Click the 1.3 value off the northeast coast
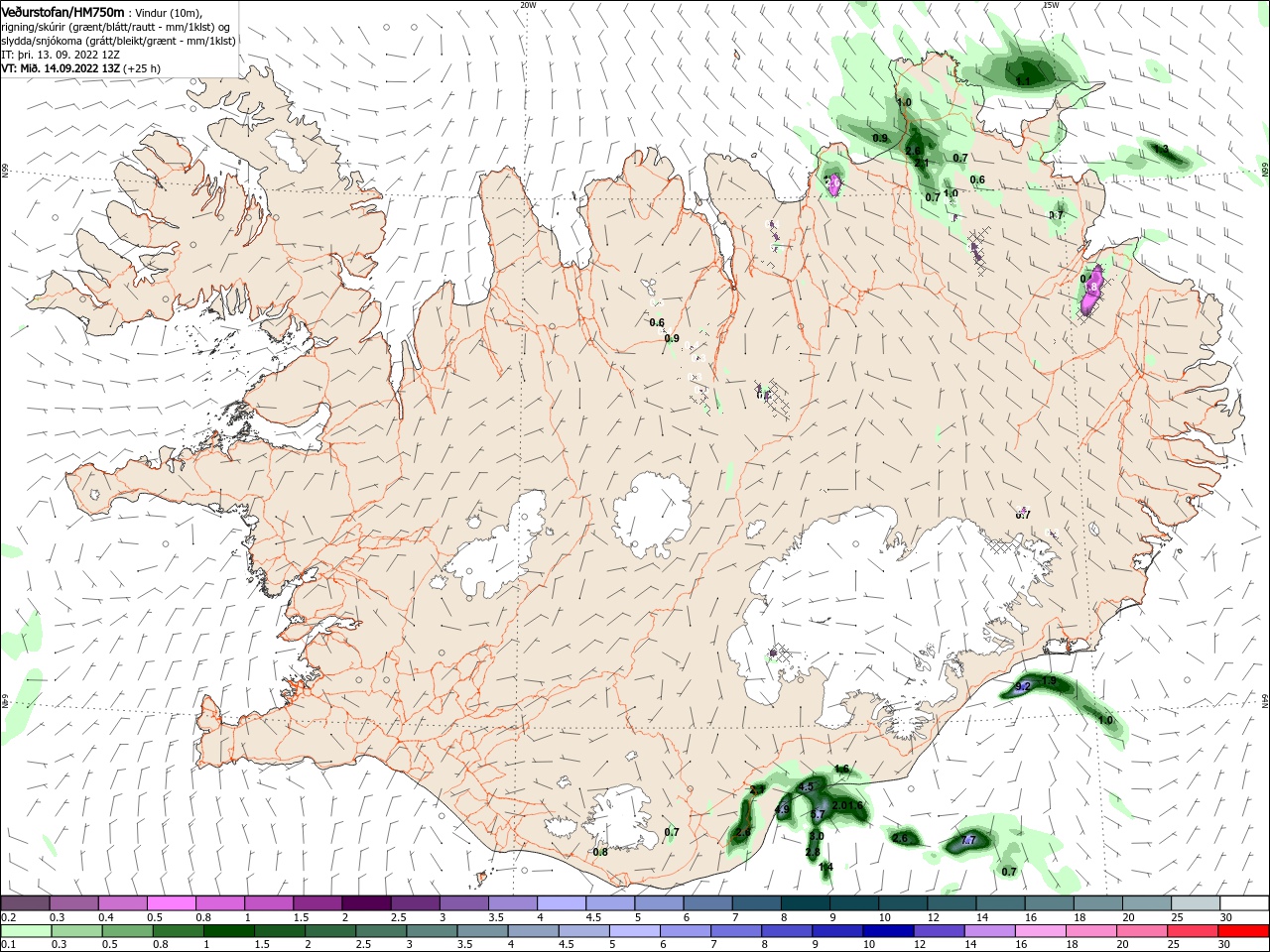The image size is (1270, 952). pos(1162,149)
